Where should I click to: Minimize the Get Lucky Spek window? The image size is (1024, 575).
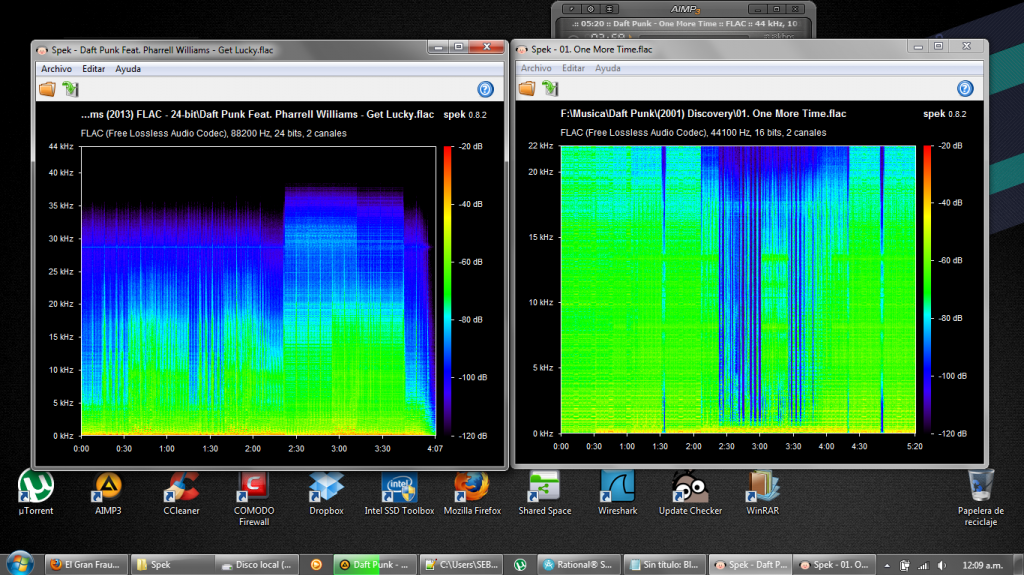coord(439,47)
